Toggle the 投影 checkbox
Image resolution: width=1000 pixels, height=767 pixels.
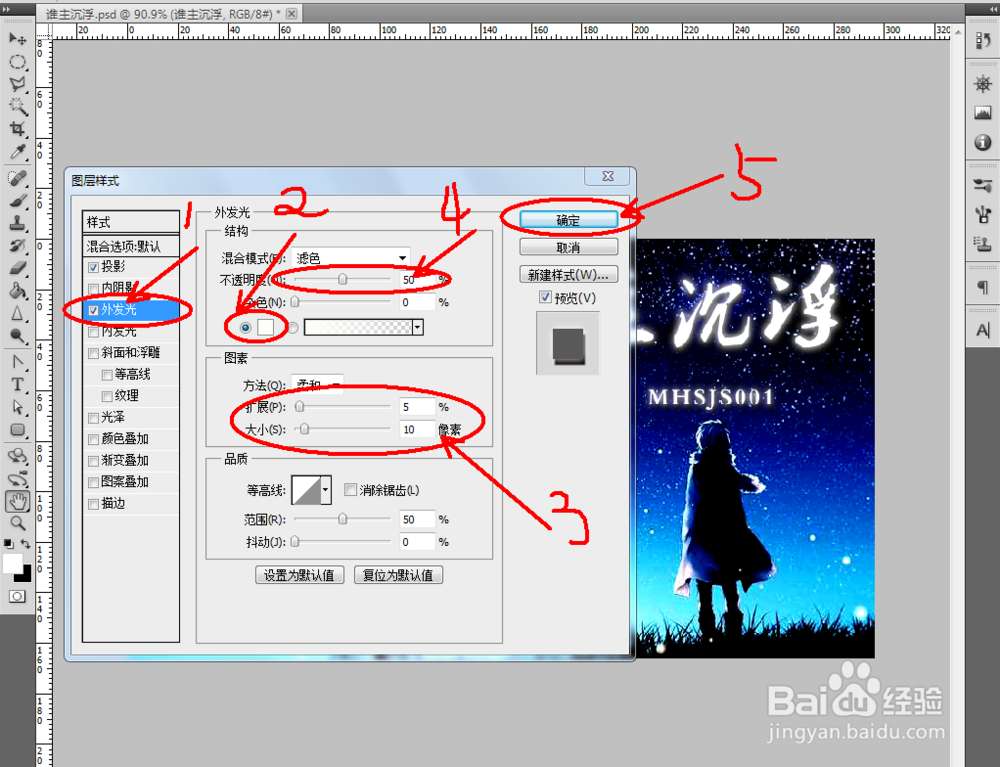point(93,267)
